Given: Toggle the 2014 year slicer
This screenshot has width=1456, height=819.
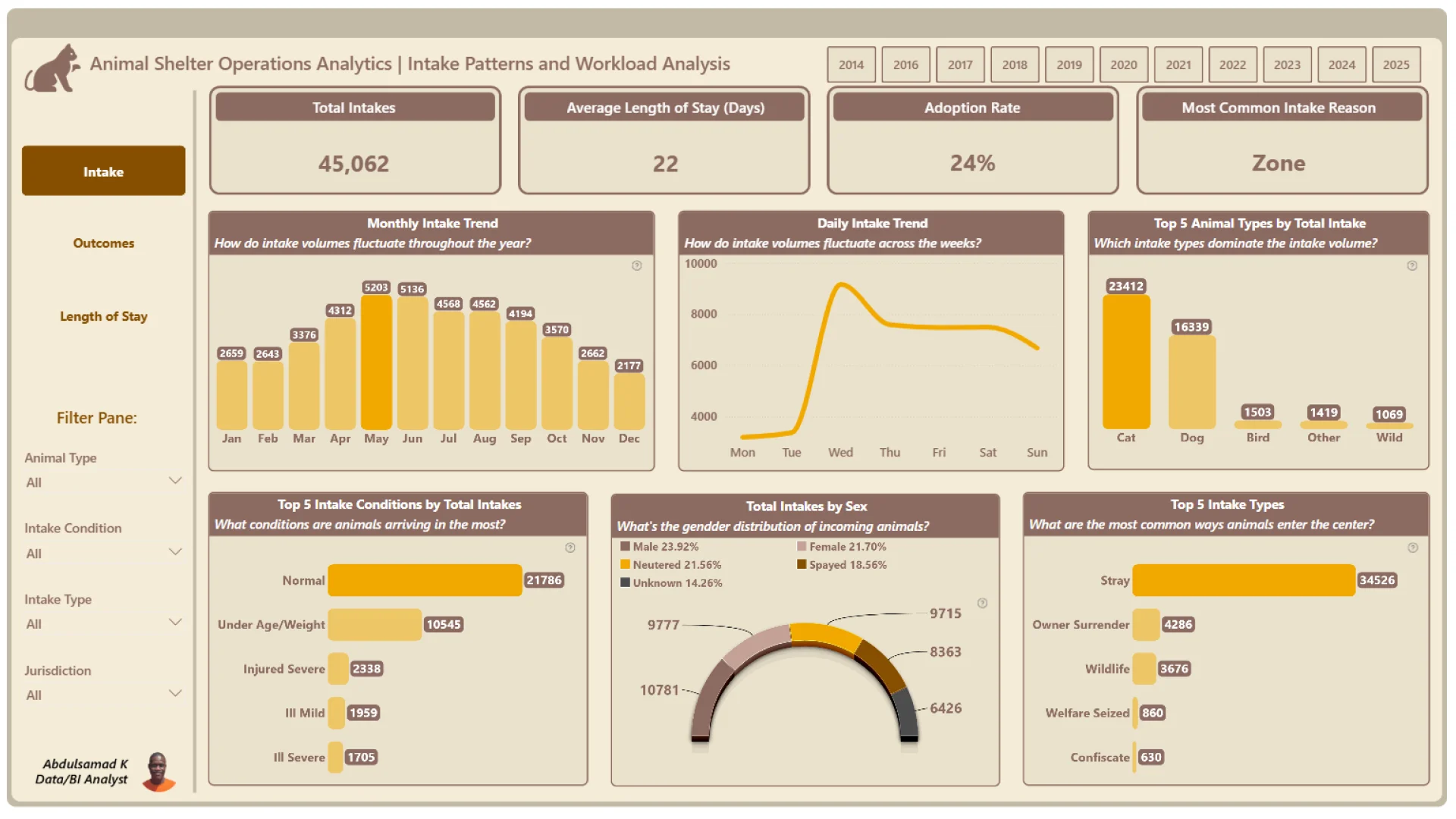Looking at the screenshot, I should click(851, 65).
